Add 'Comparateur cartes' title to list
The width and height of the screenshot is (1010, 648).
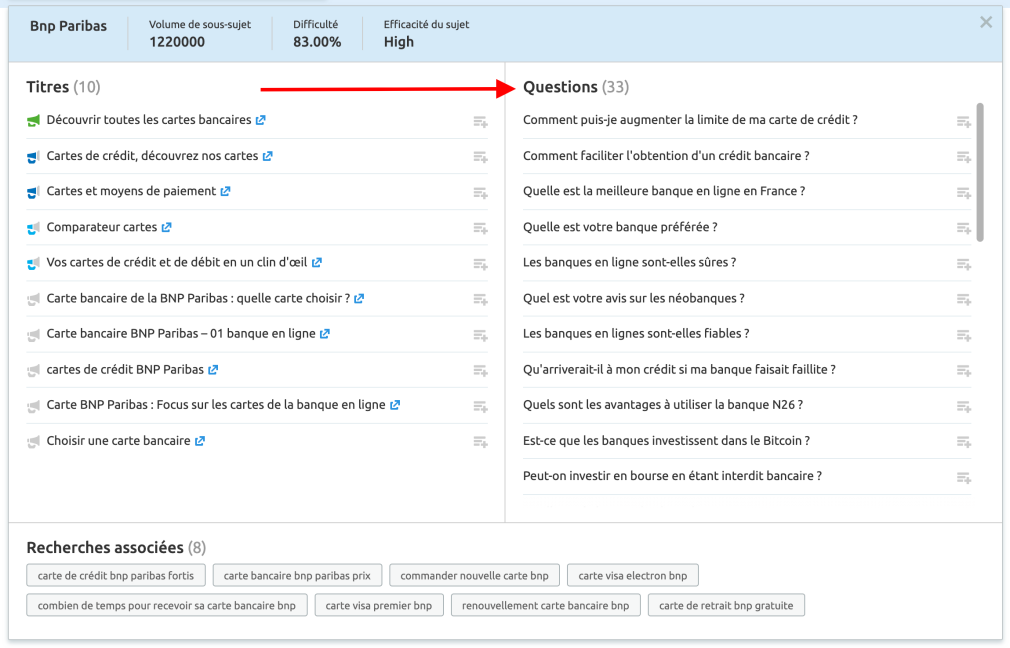pyautogui.click(x=481, y=229)
